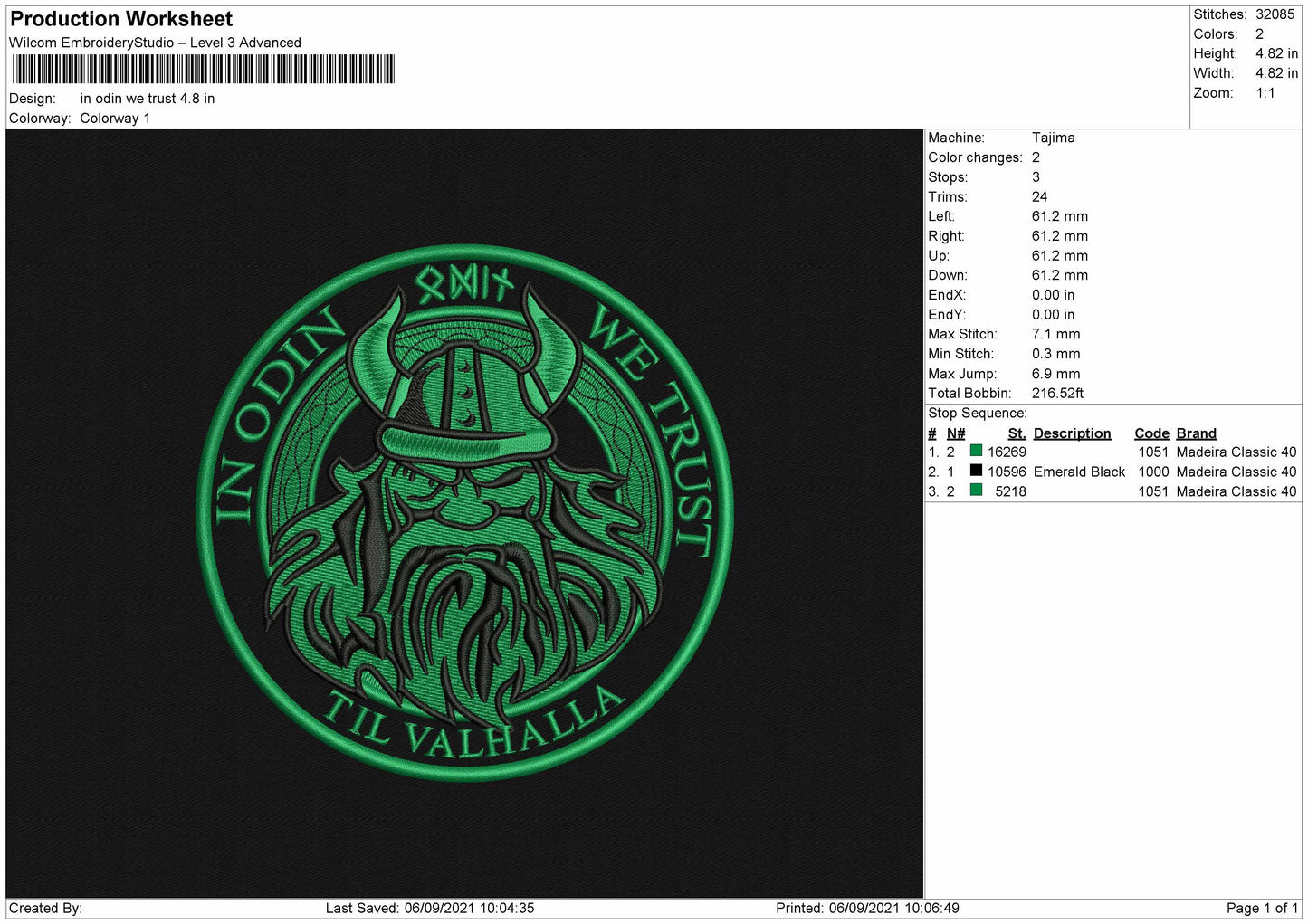Screen dimensions: 1308x924
Task: Click the Description column header
Action: tap(1072, 433)
